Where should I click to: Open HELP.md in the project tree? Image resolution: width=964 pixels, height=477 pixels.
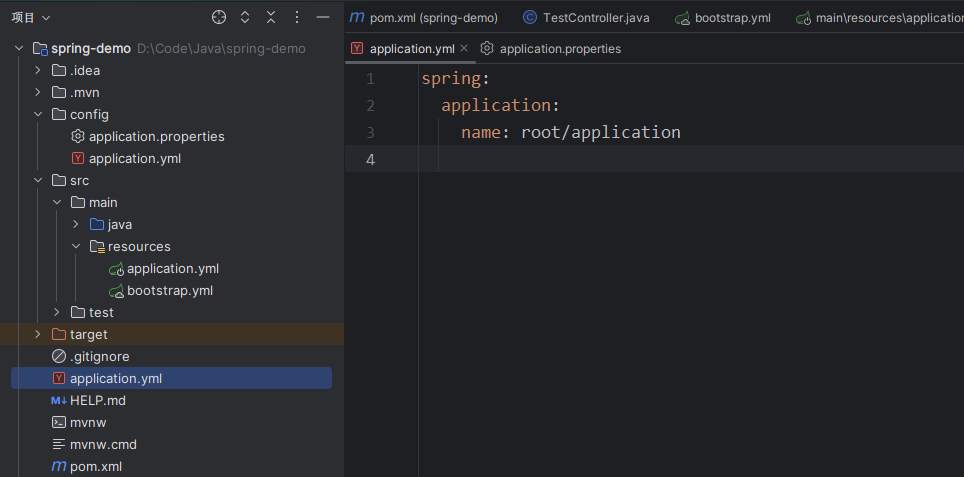97,400
